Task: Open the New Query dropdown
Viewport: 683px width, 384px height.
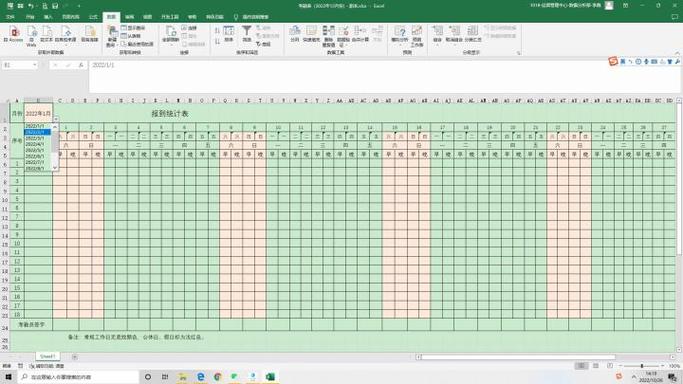Action: click(x=112, y=36)
